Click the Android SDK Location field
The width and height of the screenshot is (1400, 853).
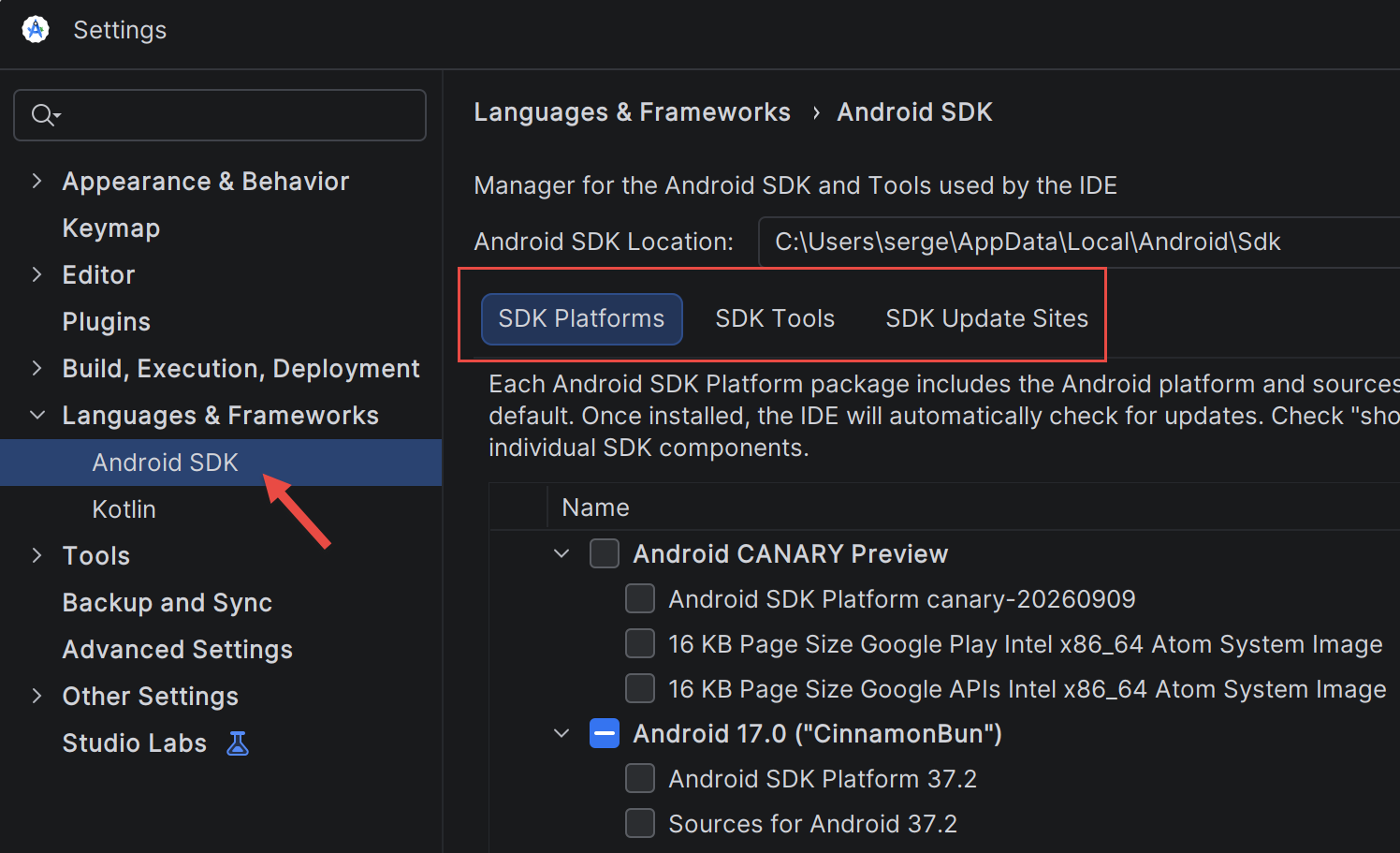1079,242
